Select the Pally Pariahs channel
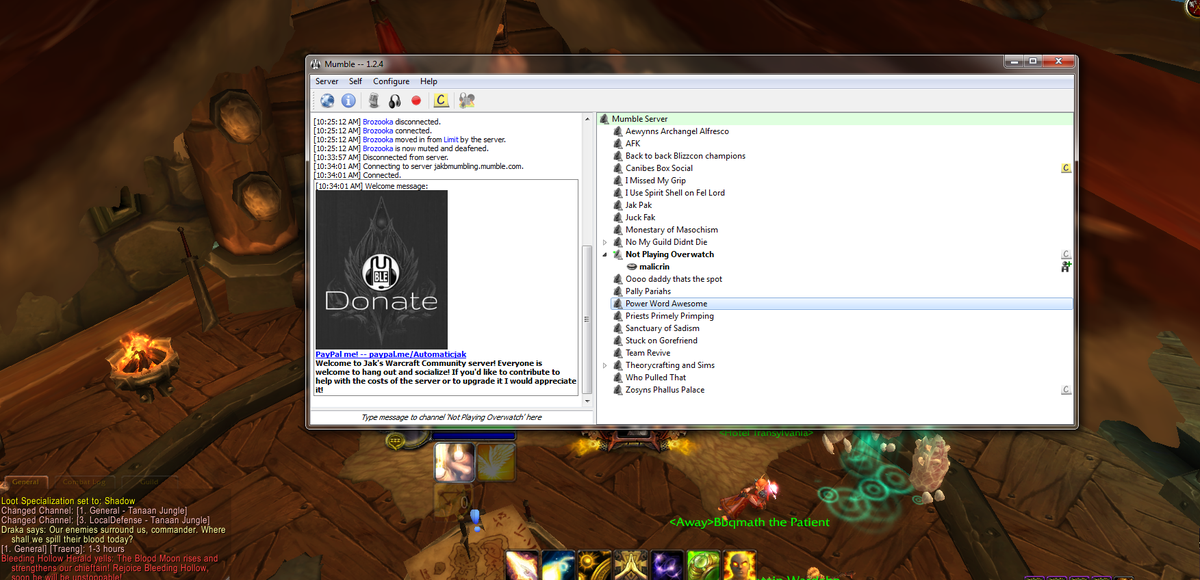 (x=648, y=292)
